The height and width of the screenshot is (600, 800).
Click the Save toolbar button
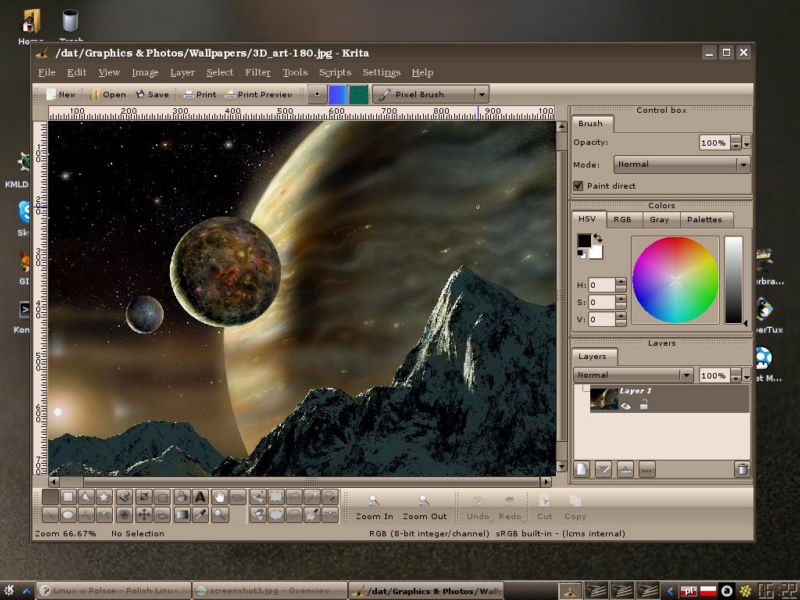(x=152, y=94)
